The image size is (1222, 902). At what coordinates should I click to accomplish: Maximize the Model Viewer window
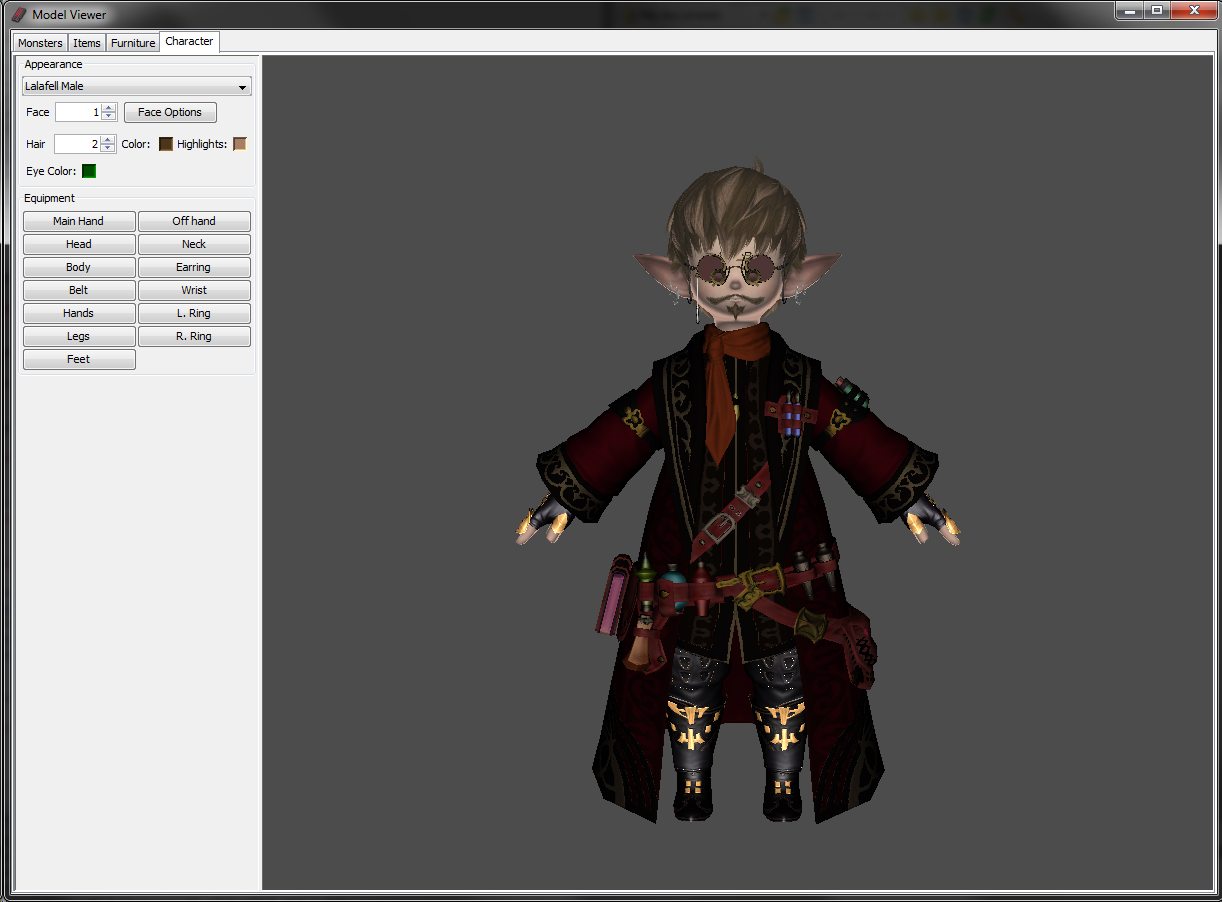point(1157,10)
